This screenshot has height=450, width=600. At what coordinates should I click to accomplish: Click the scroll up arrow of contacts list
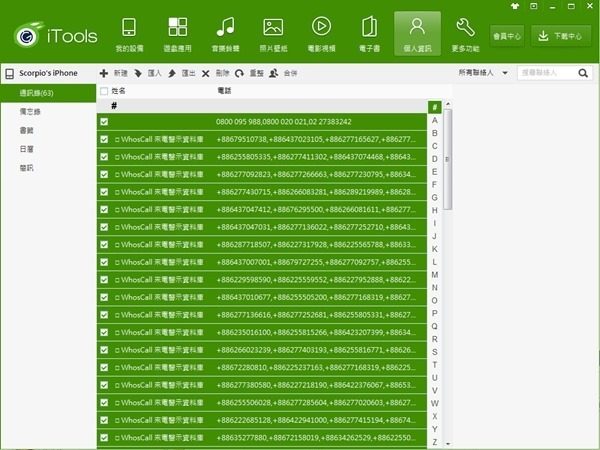click(447, 104)
